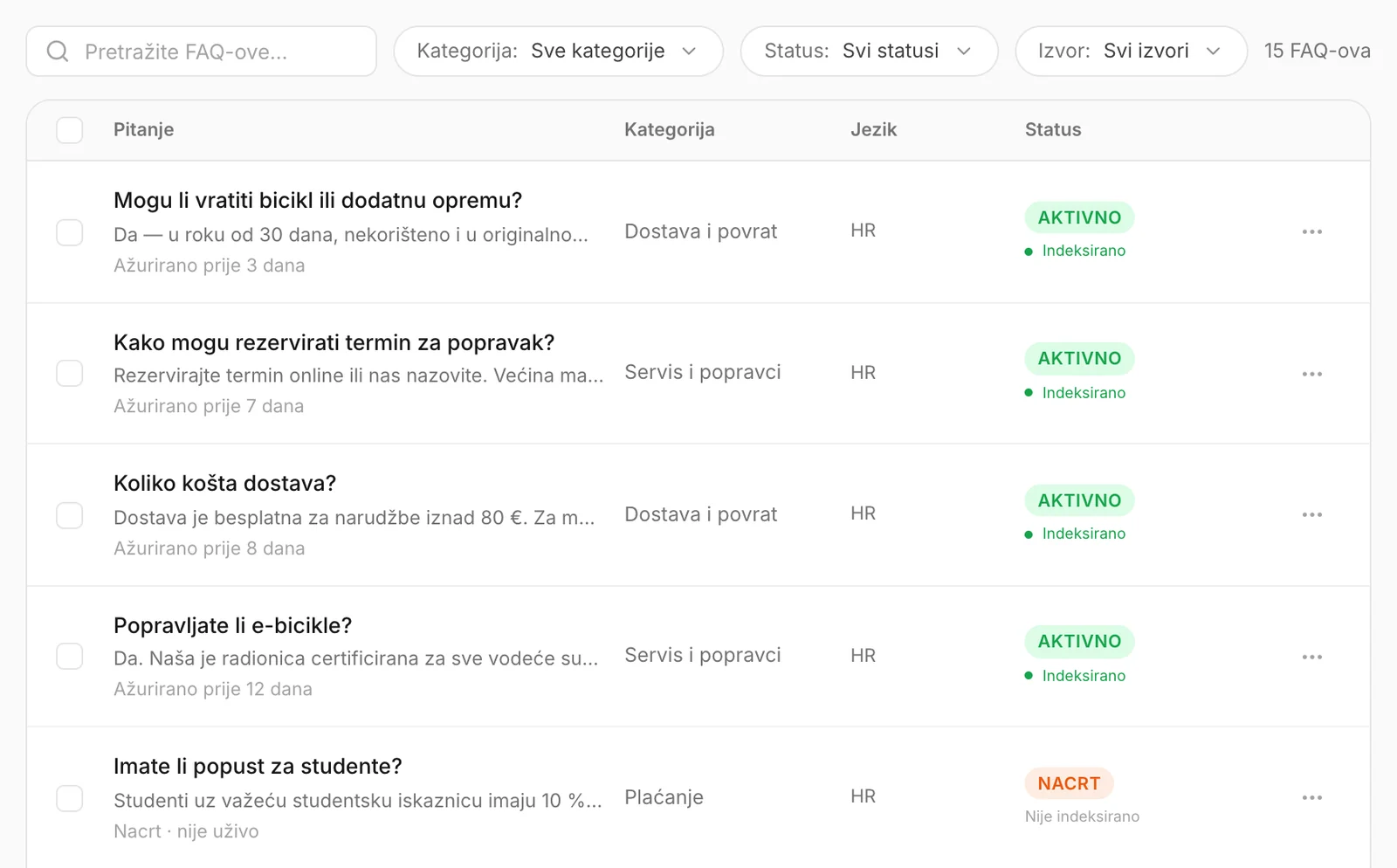Click the NACRT status badge
The height and width of the screenshot is (868, 1397).
[x=1069, y=783]
